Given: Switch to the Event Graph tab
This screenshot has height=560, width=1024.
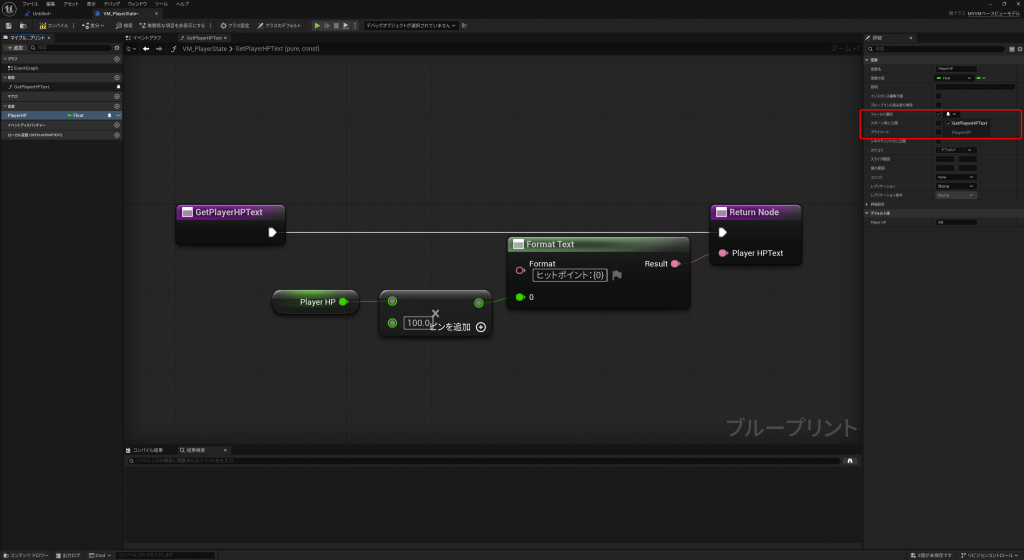Looking at the screenshot, I should pos(148,37).
